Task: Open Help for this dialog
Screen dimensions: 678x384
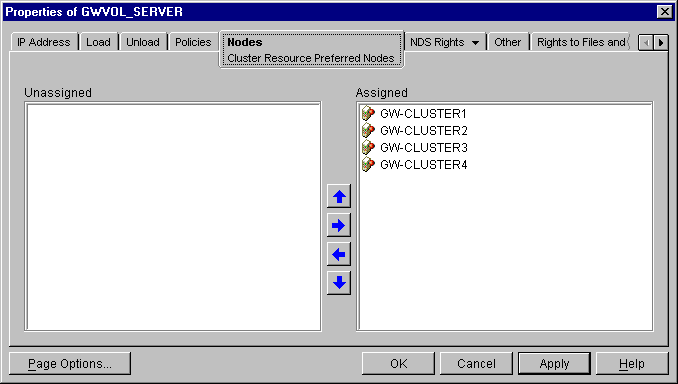Action: pyautogui.click(x=632, y=364)
